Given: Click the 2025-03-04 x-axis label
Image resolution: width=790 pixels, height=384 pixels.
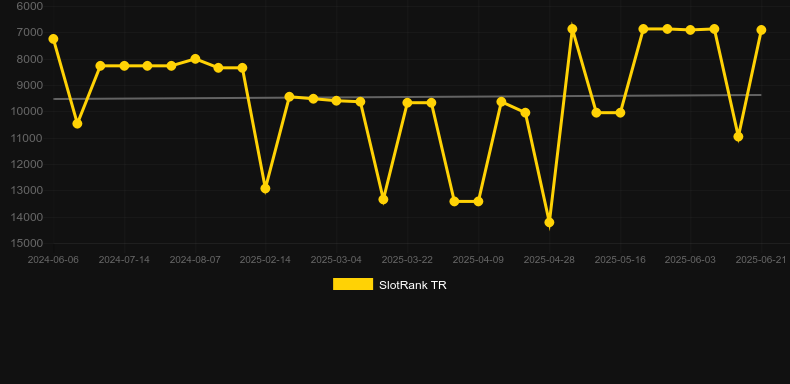Looking at the screenshot, I should (337, 260).
